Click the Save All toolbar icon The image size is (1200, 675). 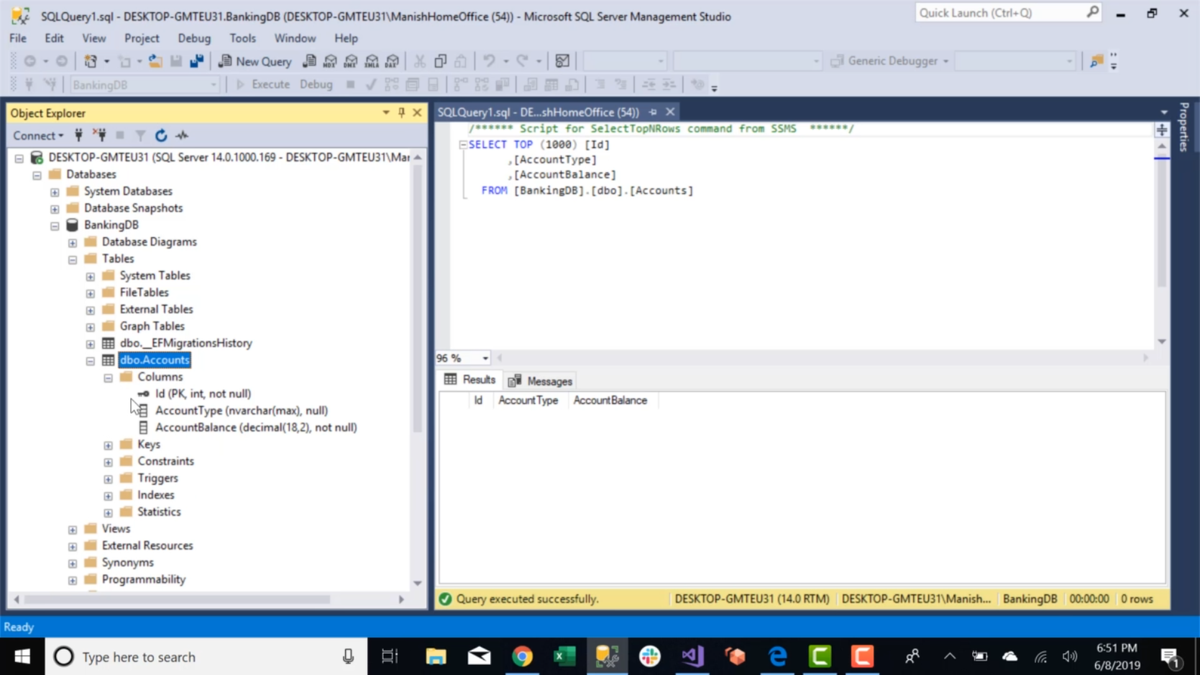tap(196, 61)
